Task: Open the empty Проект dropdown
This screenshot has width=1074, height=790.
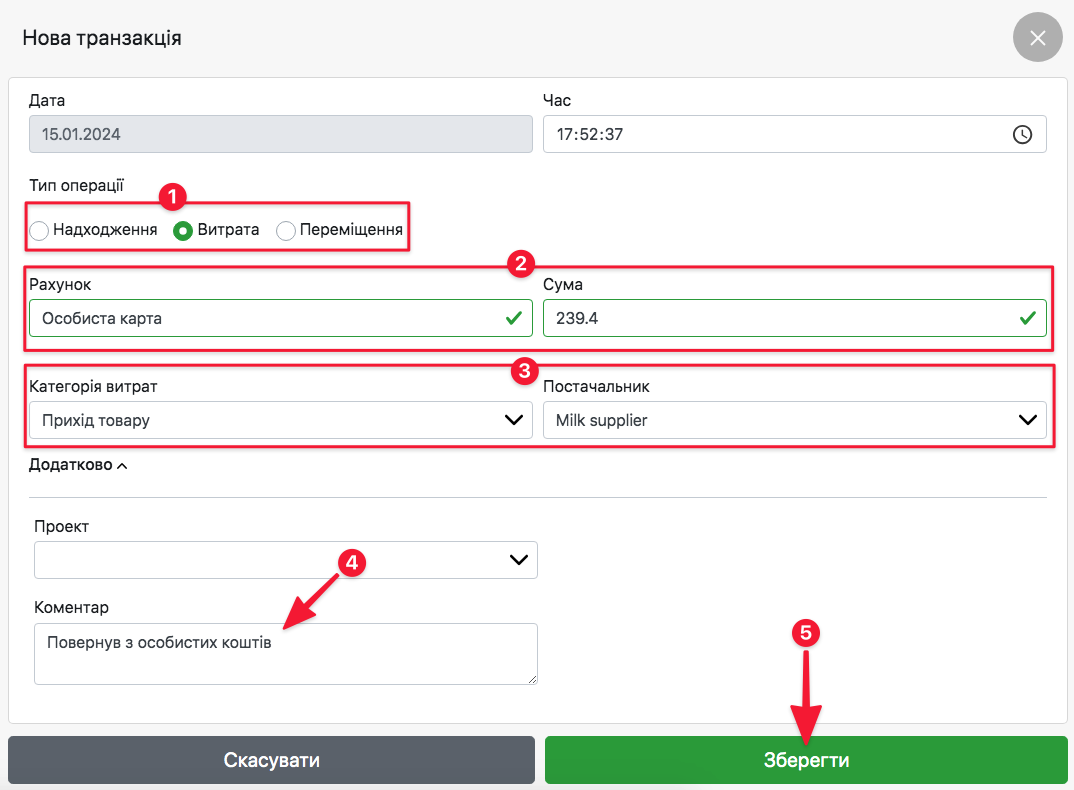Action: pyautogui.click(x=285, y=560)
